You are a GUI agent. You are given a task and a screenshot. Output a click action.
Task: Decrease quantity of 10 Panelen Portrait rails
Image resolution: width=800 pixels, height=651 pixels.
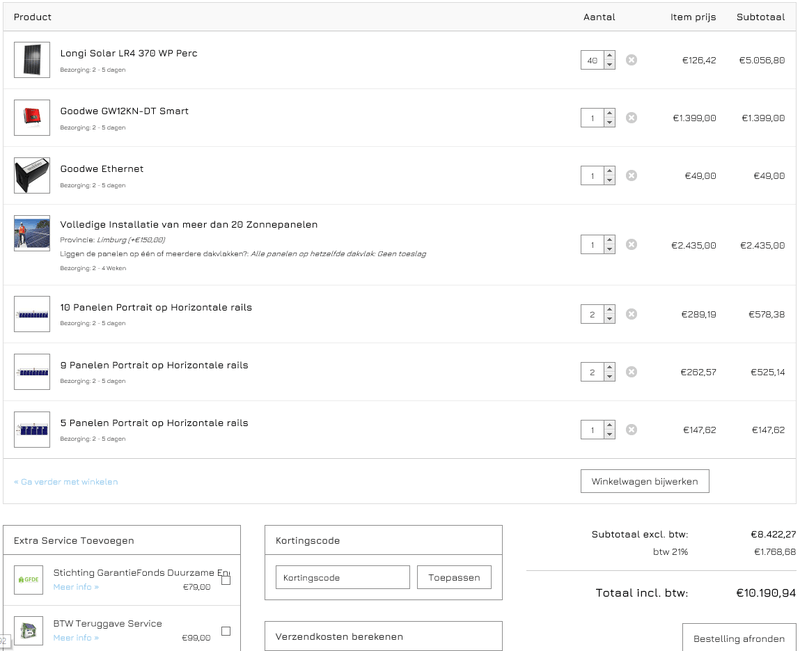pos(610,319)
